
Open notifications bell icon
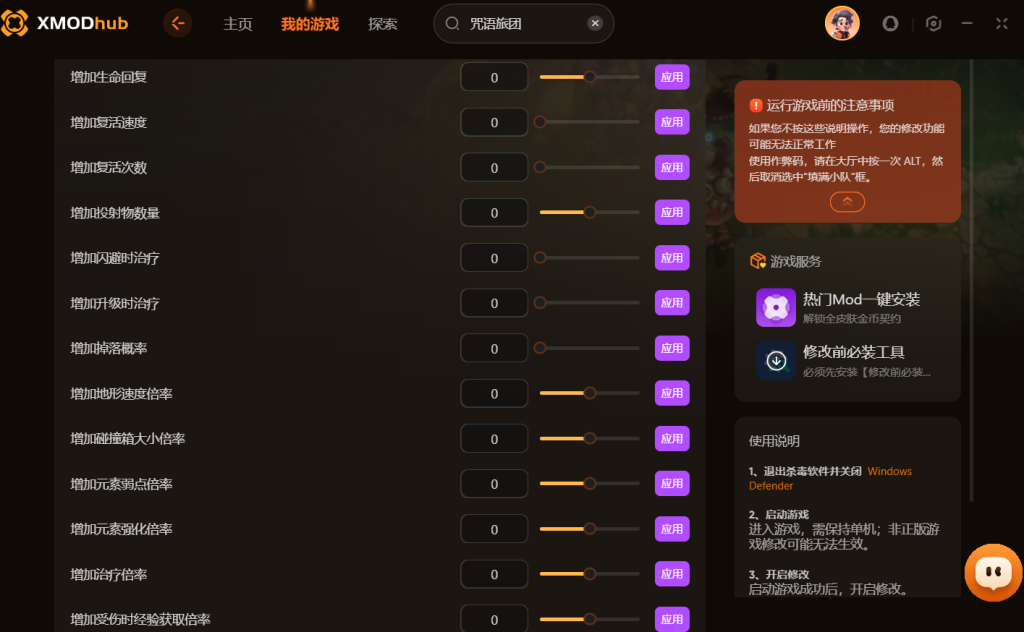[890, 24]
